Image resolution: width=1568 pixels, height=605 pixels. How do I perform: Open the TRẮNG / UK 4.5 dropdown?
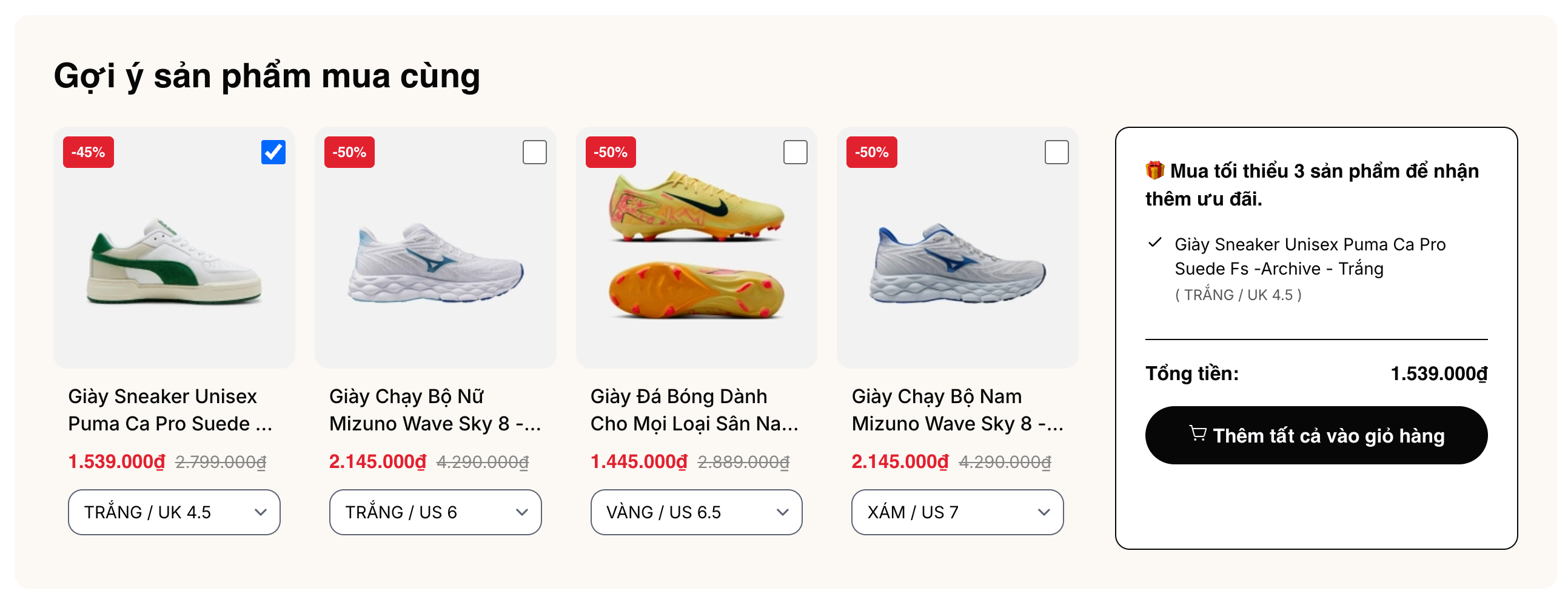click(x=174, y=512)
